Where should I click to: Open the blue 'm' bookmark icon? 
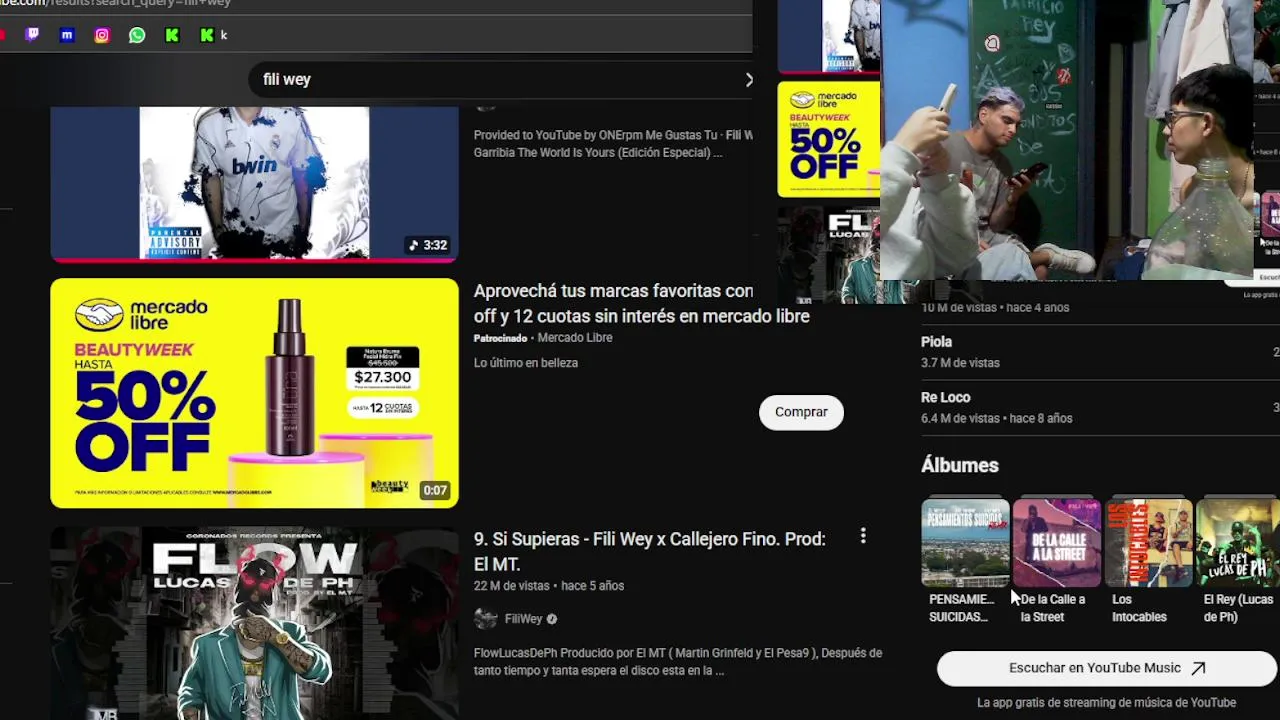[x=67, y=35]
